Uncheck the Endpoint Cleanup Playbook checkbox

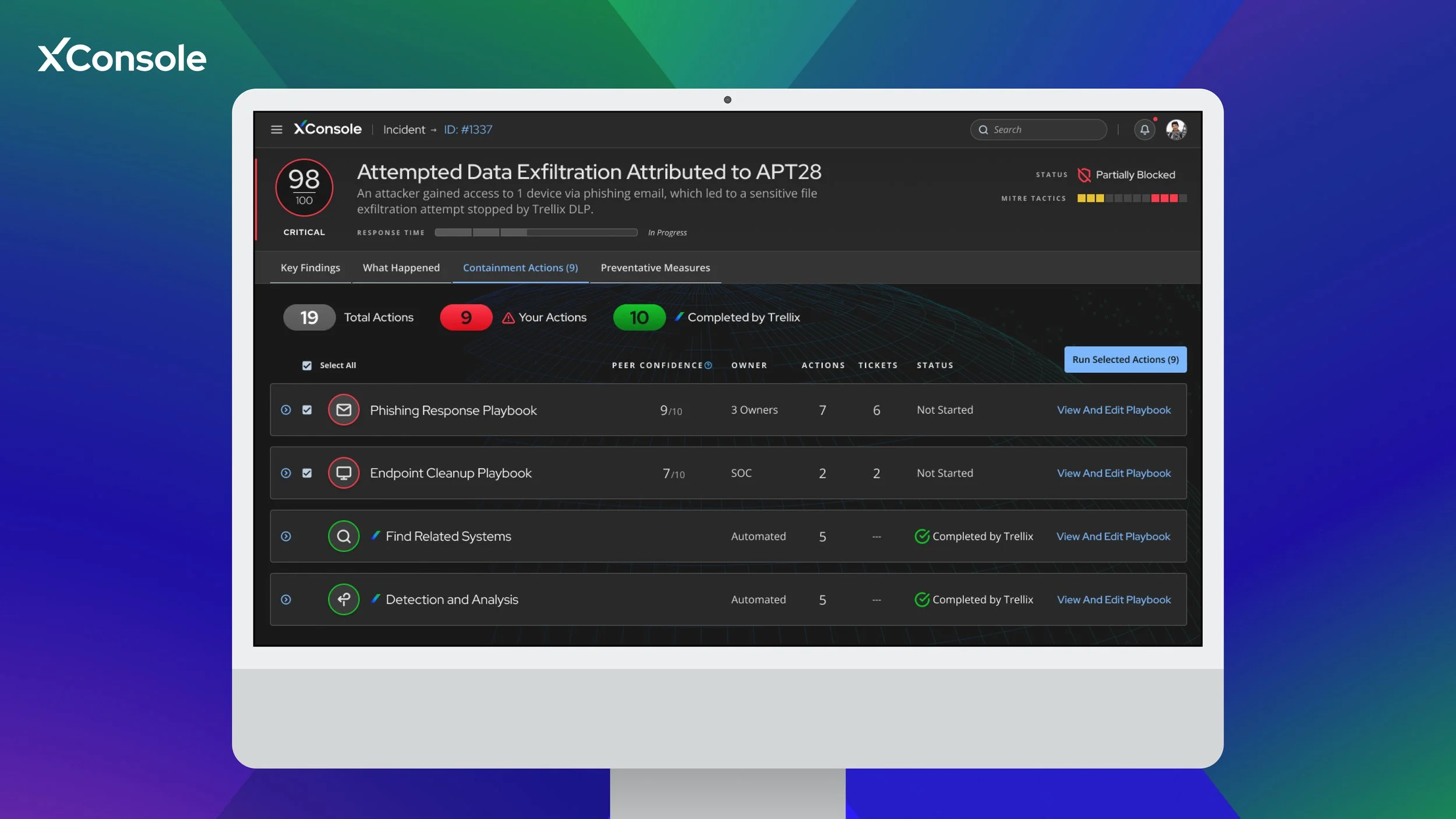coord(307,472)
